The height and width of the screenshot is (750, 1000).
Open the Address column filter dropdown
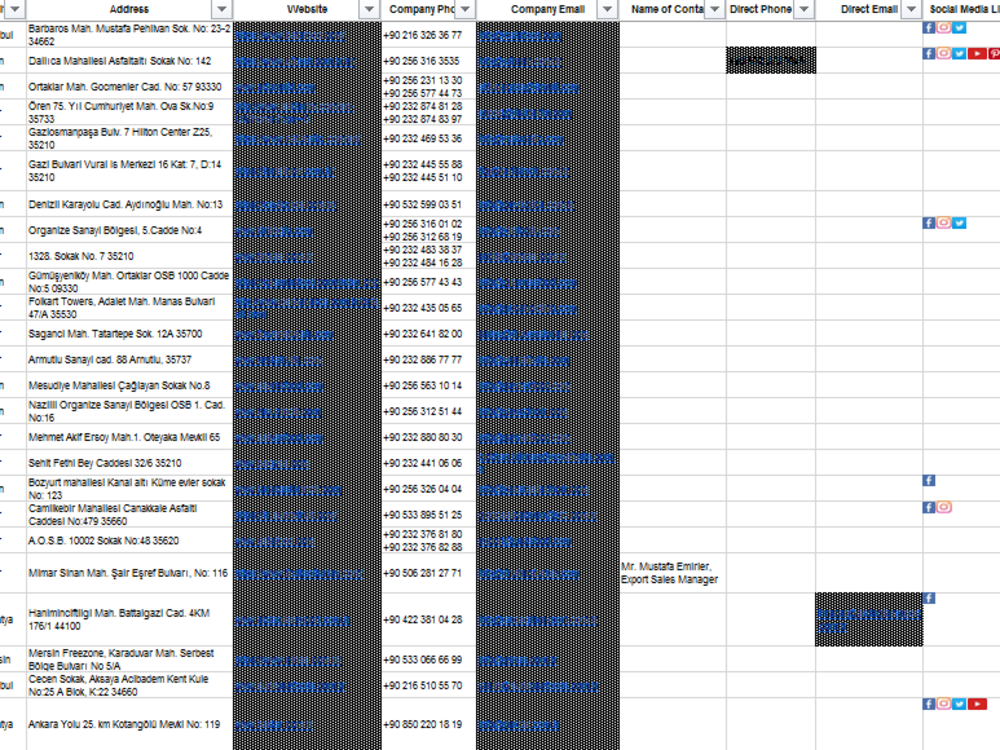(x=221, y=10)
